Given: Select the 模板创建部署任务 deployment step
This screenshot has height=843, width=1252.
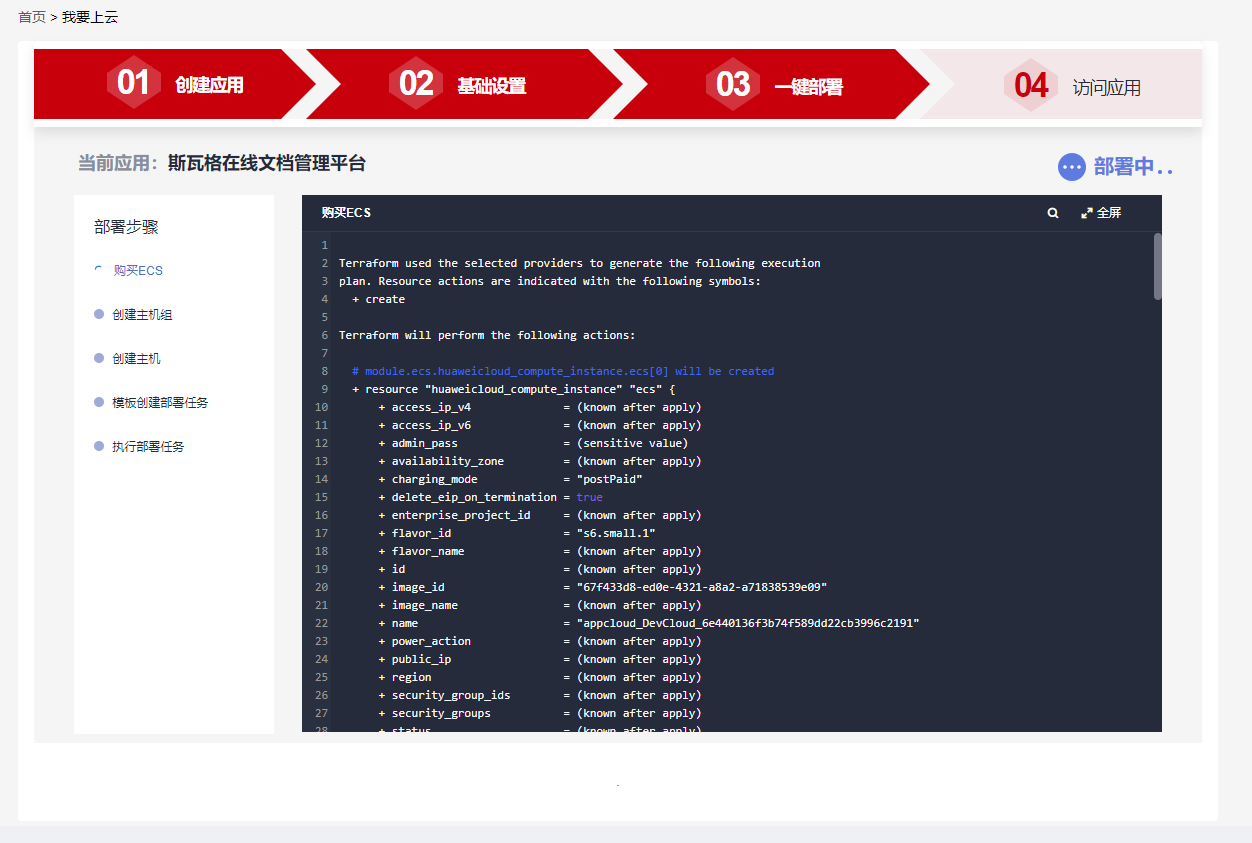Looking at the screenshot, I should pyautogui.click(x=160, y=403).
